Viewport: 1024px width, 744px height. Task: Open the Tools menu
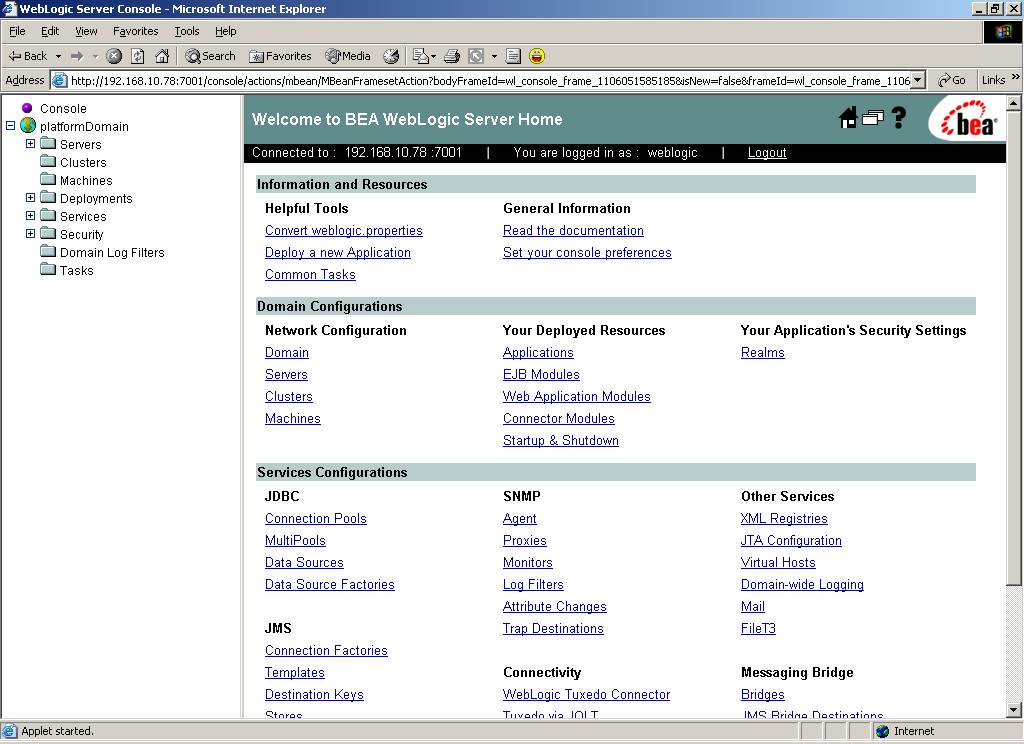(x=187, y=31)
